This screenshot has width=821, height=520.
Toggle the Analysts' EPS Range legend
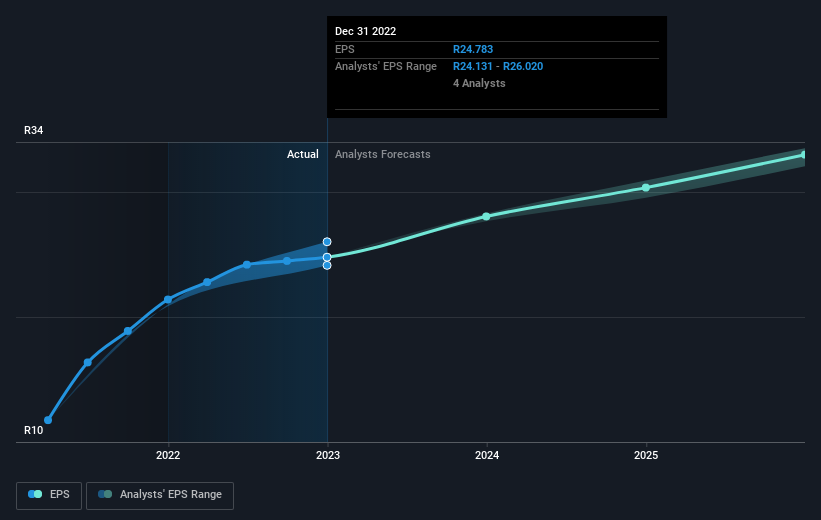[160, 495]
